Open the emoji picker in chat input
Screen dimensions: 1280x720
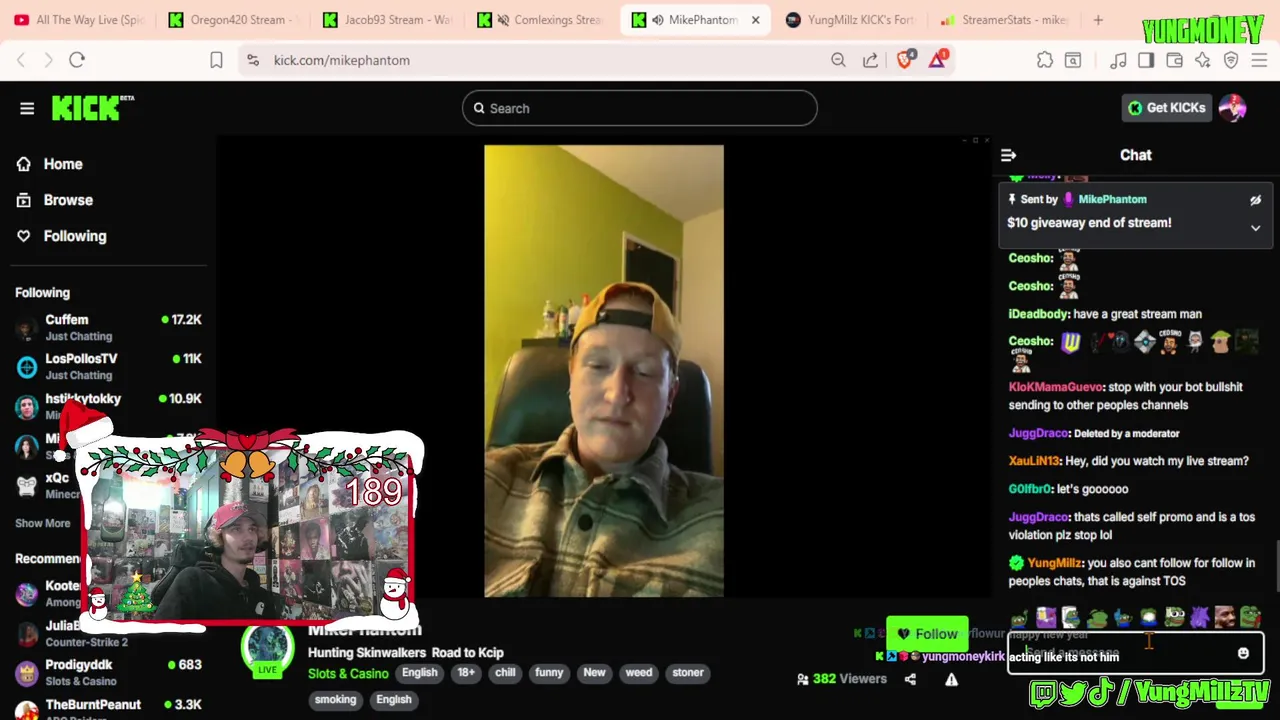1243,654
